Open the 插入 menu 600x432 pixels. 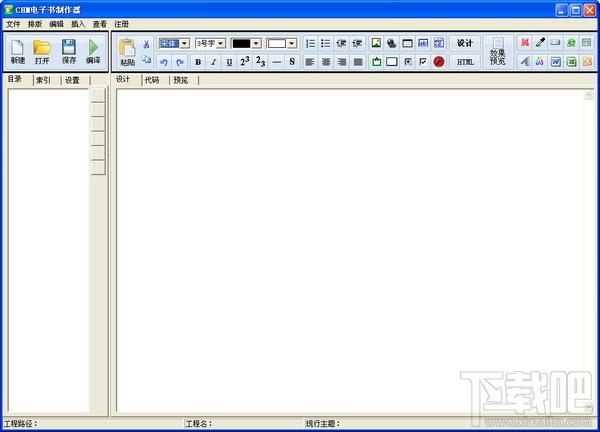[x=78, y=24]
